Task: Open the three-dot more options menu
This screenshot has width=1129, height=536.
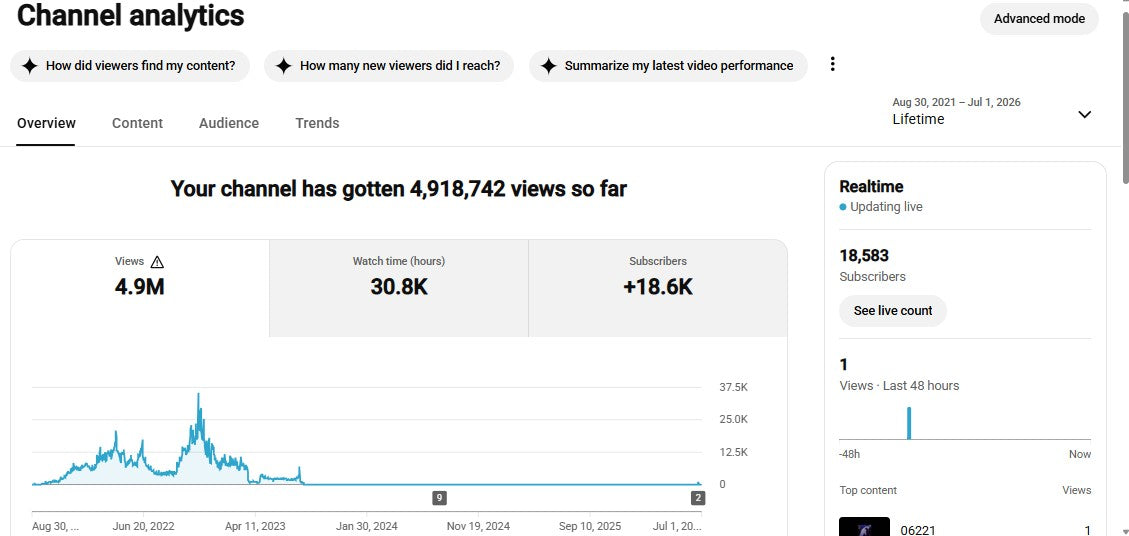Action: tap(832, 64)
